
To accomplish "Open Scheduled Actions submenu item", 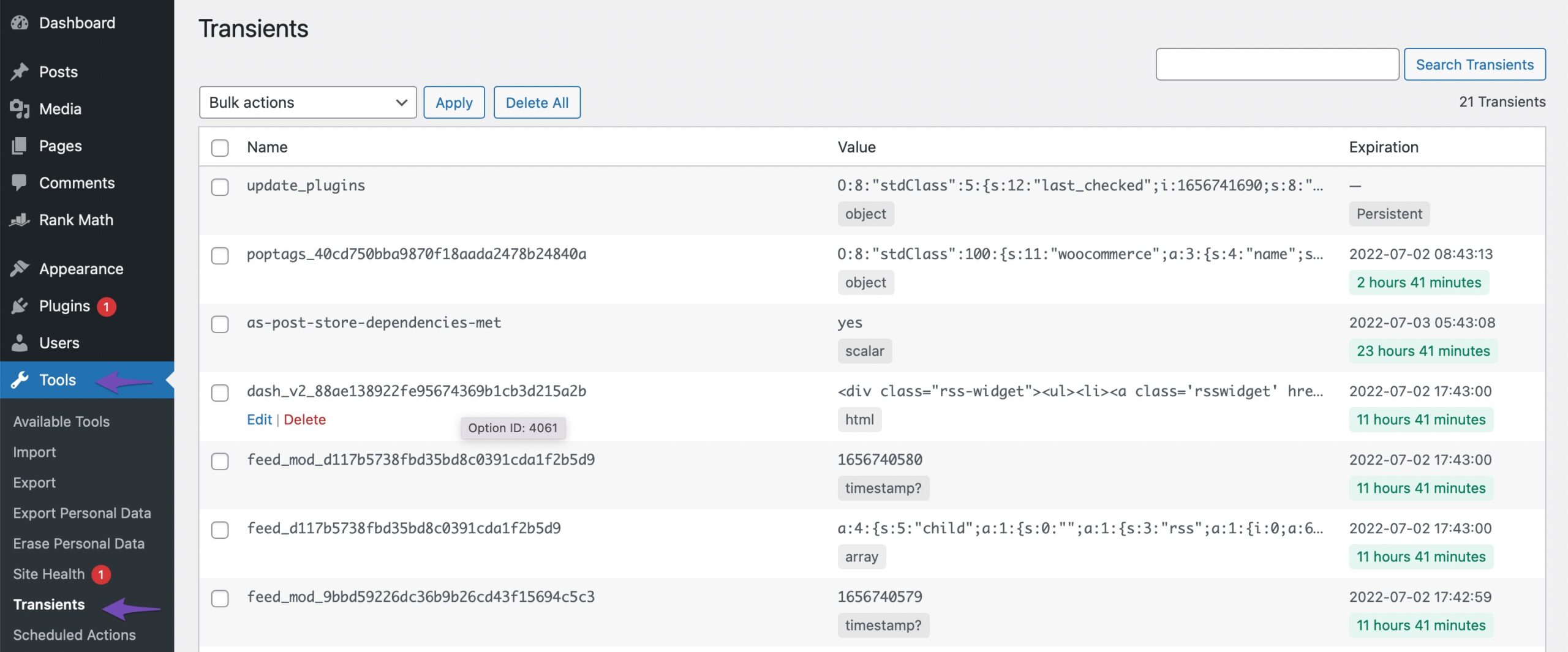I will coord(74,635).
